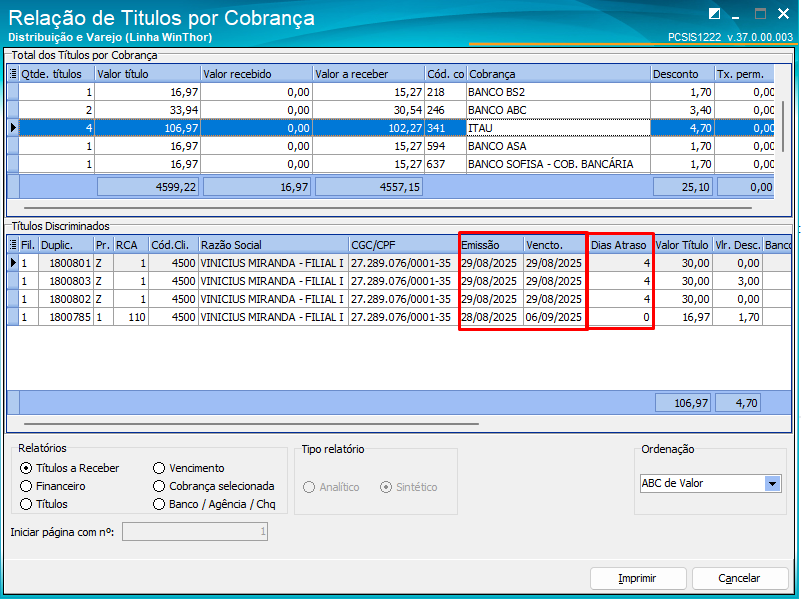Viewport: 801px width, 602px height.
Task: Click the Iniciar página com nº input field
Action: [x=195, y=531]
